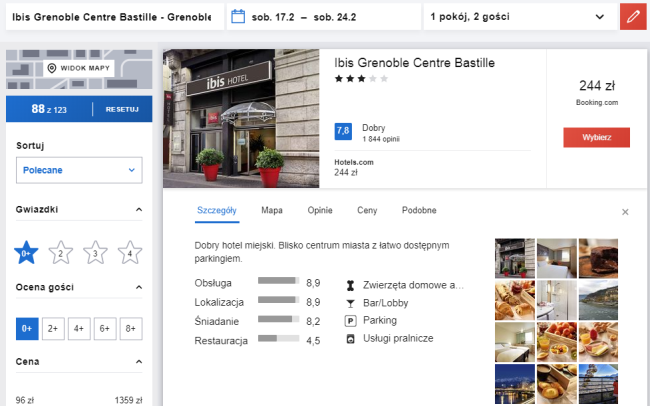Click the calendar icon in date field
650x406 pixels.
238,17
